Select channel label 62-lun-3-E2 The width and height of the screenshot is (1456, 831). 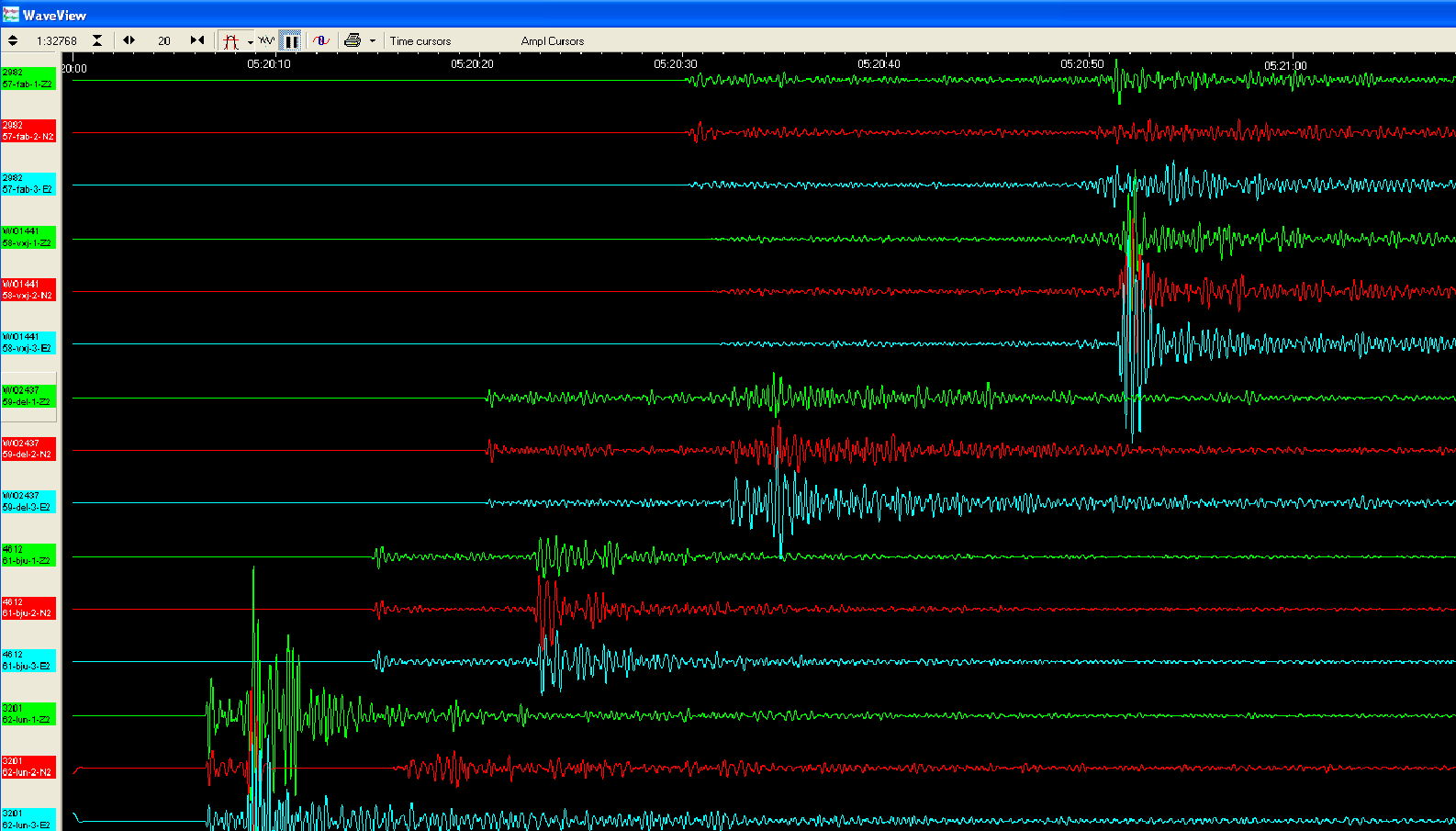click(x=28, y=819)
